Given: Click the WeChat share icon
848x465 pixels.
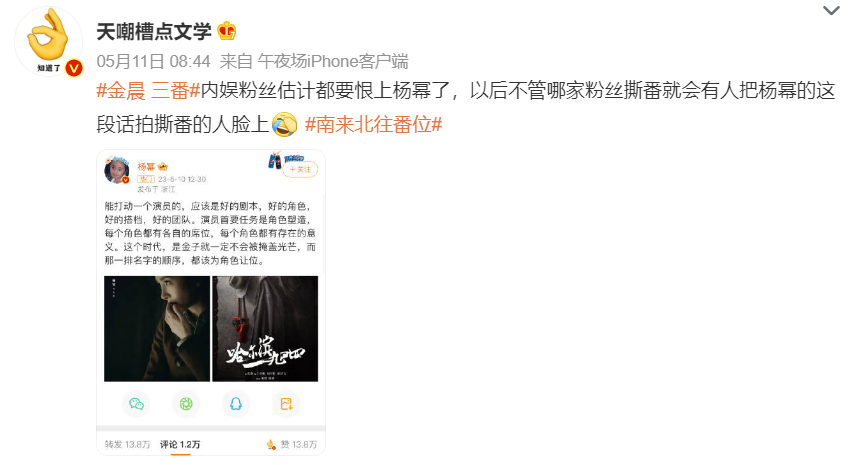Looking at the screenshot, I should click(x=136, y=404).
